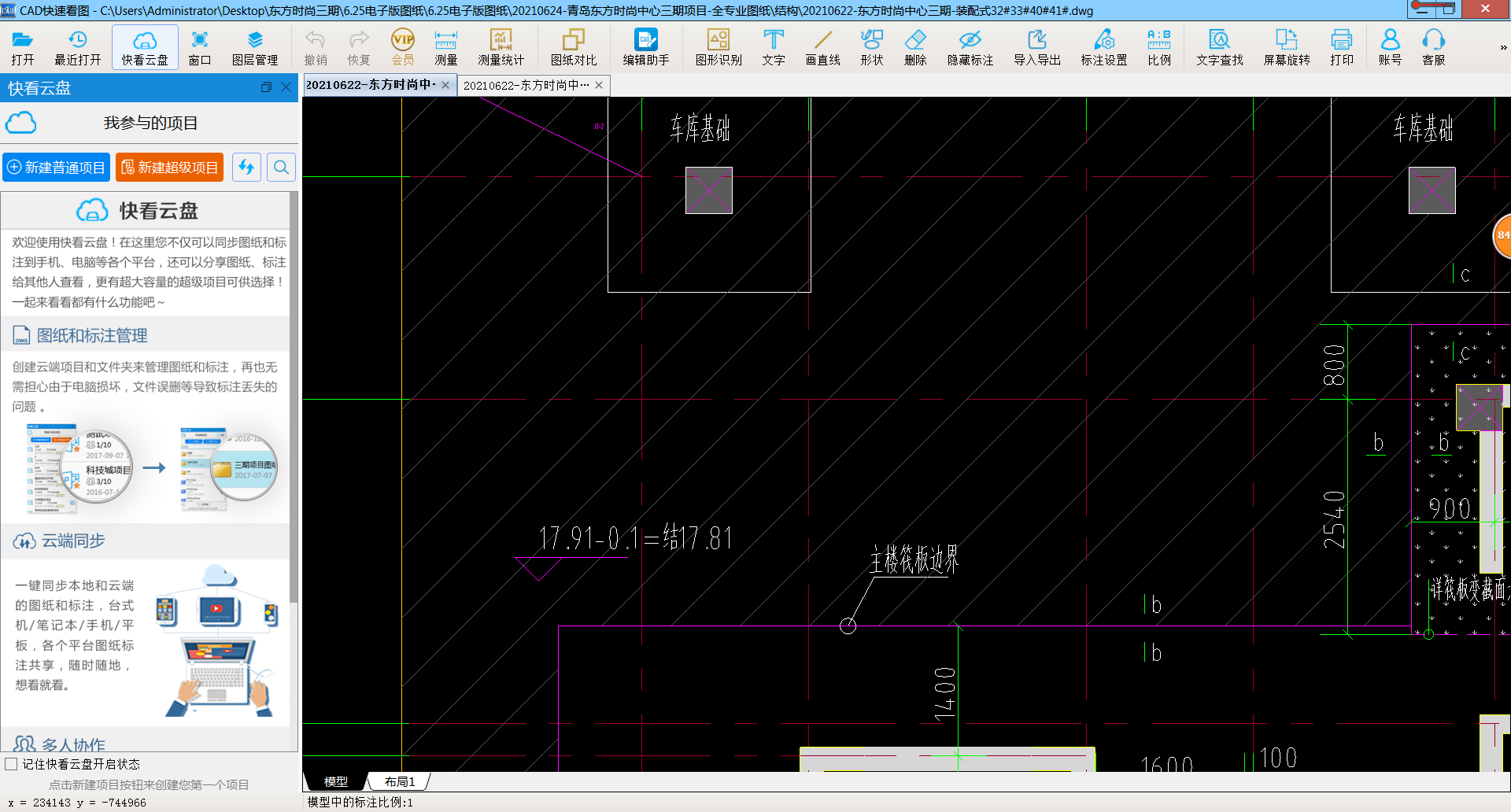Click 模型中的标注比例:1 status text

360,802
